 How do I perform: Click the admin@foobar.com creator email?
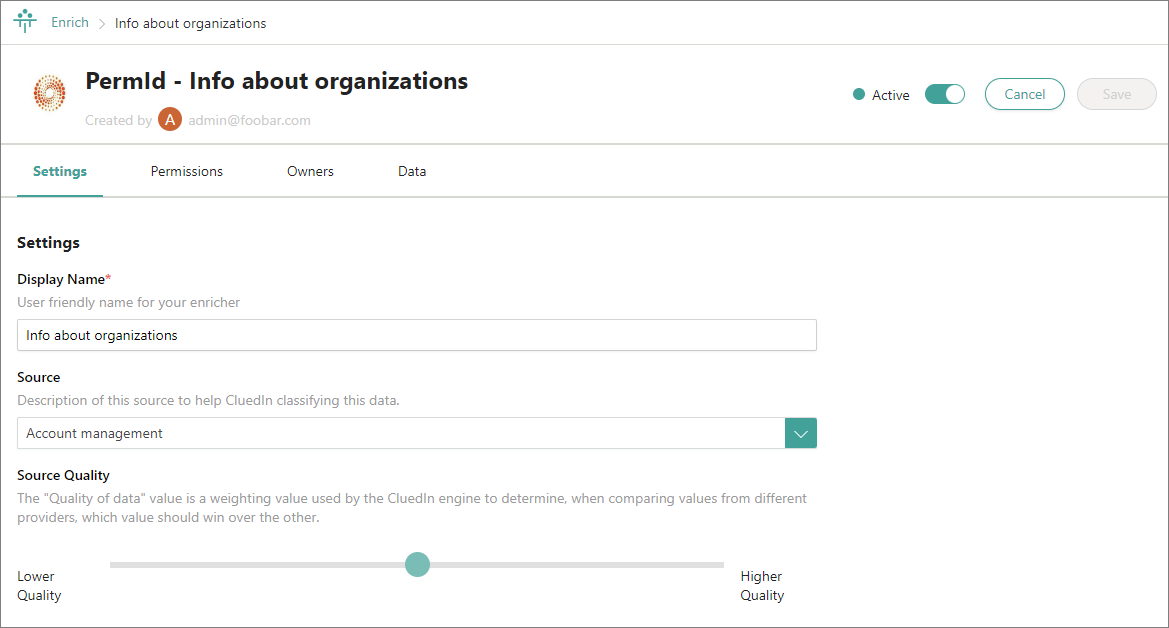point(249,120)
